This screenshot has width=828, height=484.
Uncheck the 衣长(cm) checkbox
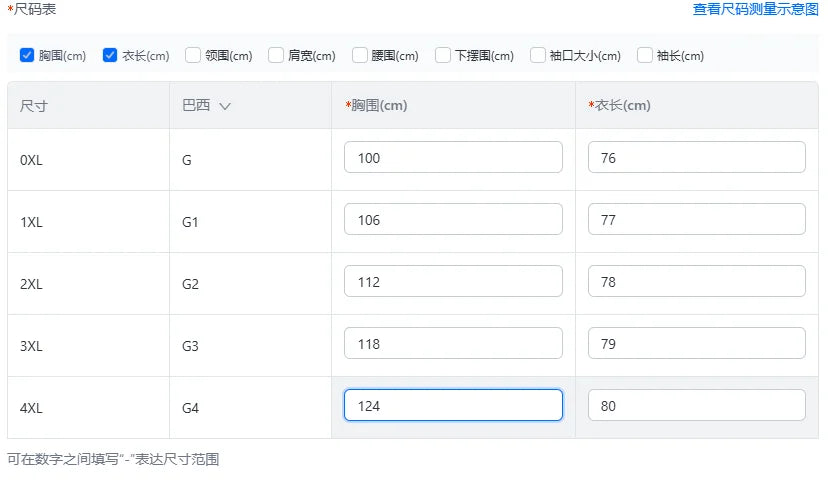[x=111, y=56]
